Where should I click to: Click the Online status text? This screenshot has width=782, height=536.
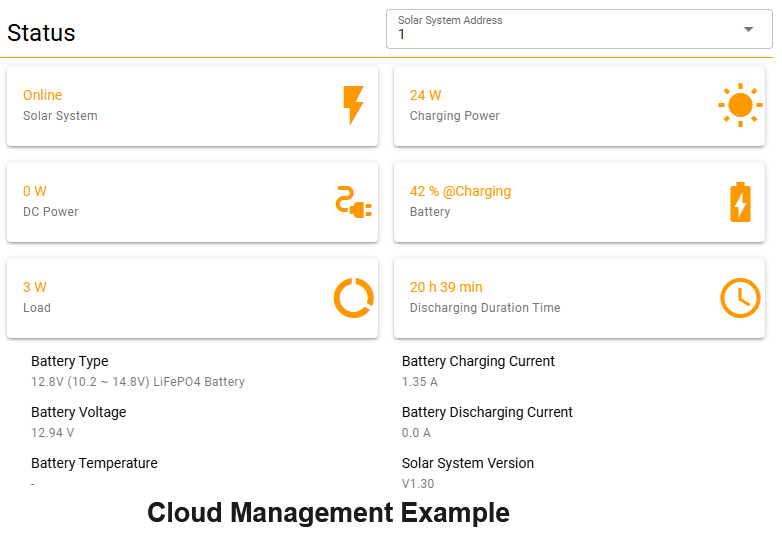point(42,95)
